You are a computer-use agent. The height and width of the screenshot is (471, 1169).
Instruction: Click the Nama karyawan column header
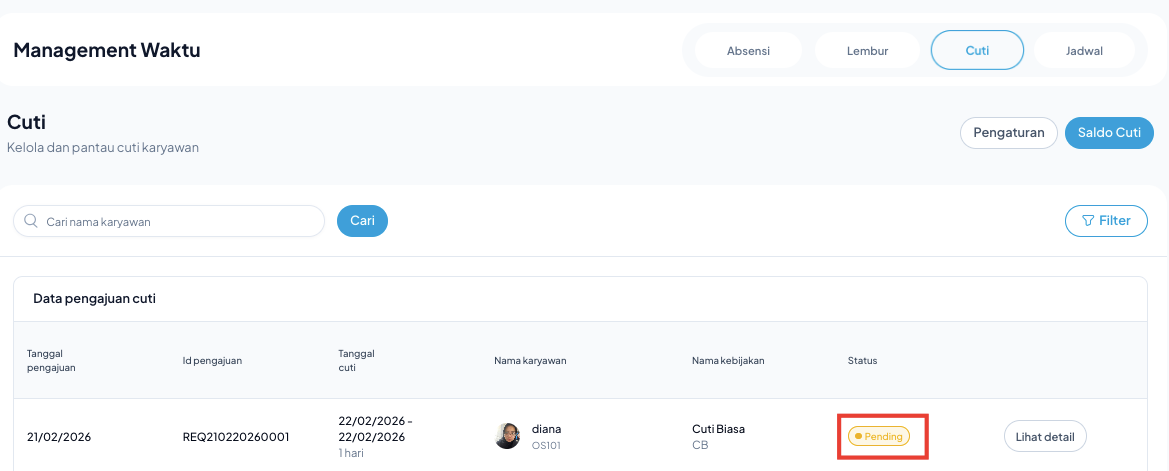tap(530, 360)
